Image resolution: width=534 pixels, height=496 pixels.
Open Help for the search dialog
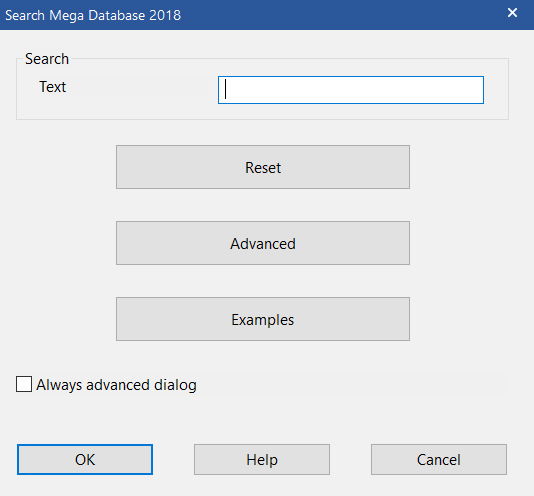pyautogui.click(x=262, y=459)
